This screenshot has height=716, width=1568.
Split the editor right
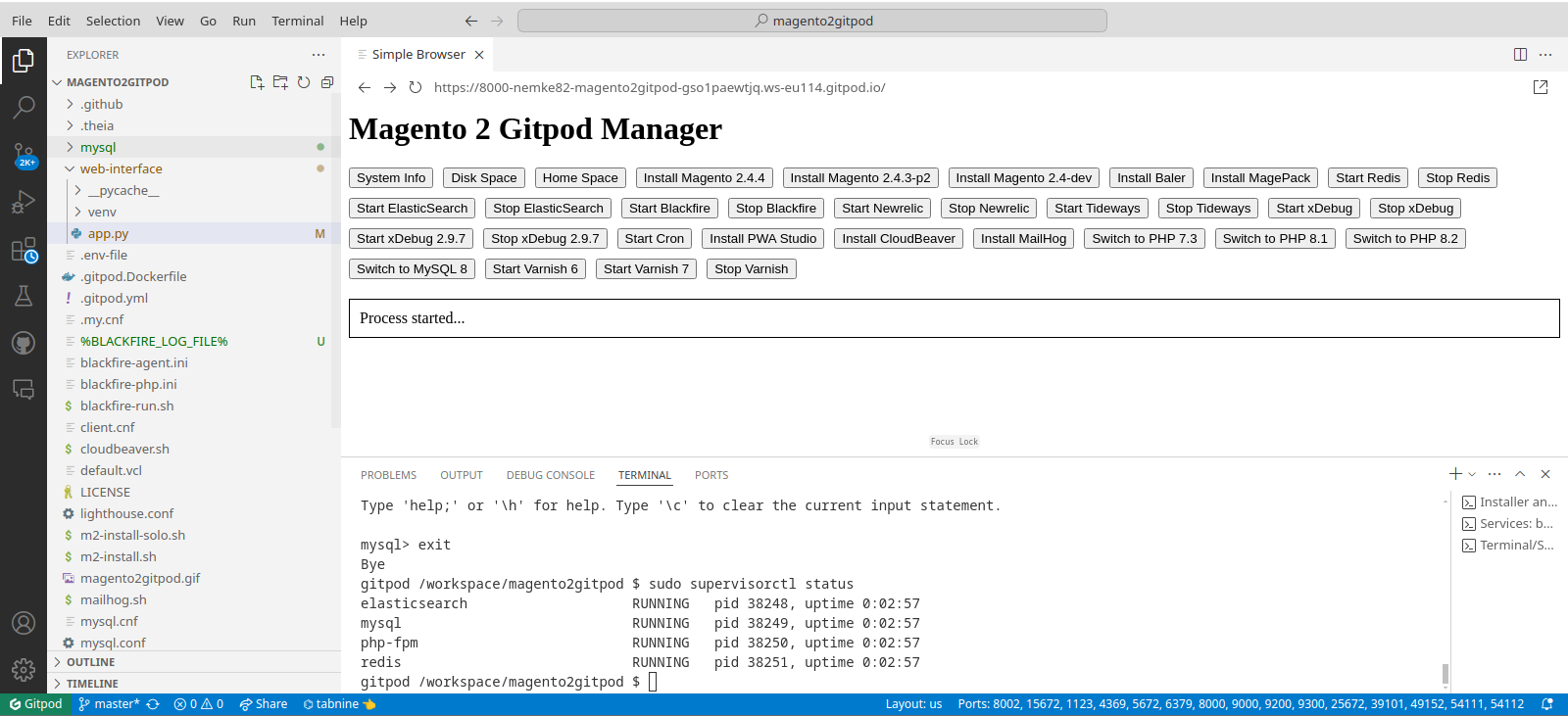click(x=1520, y=55)
